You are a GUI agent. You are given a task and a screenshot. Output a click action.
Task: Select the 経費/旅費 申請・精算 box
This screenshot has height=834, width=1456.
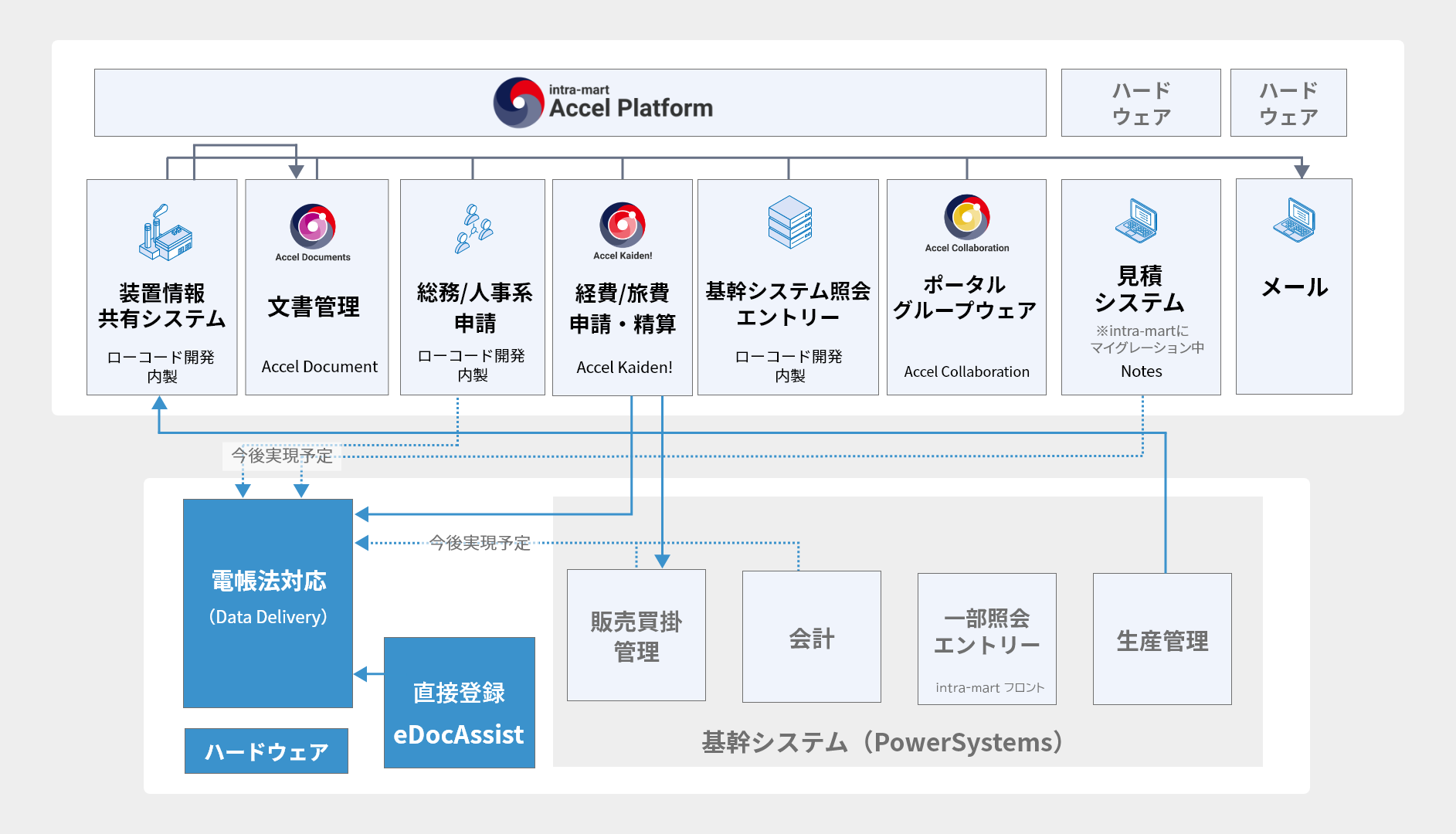coord(622,287)
